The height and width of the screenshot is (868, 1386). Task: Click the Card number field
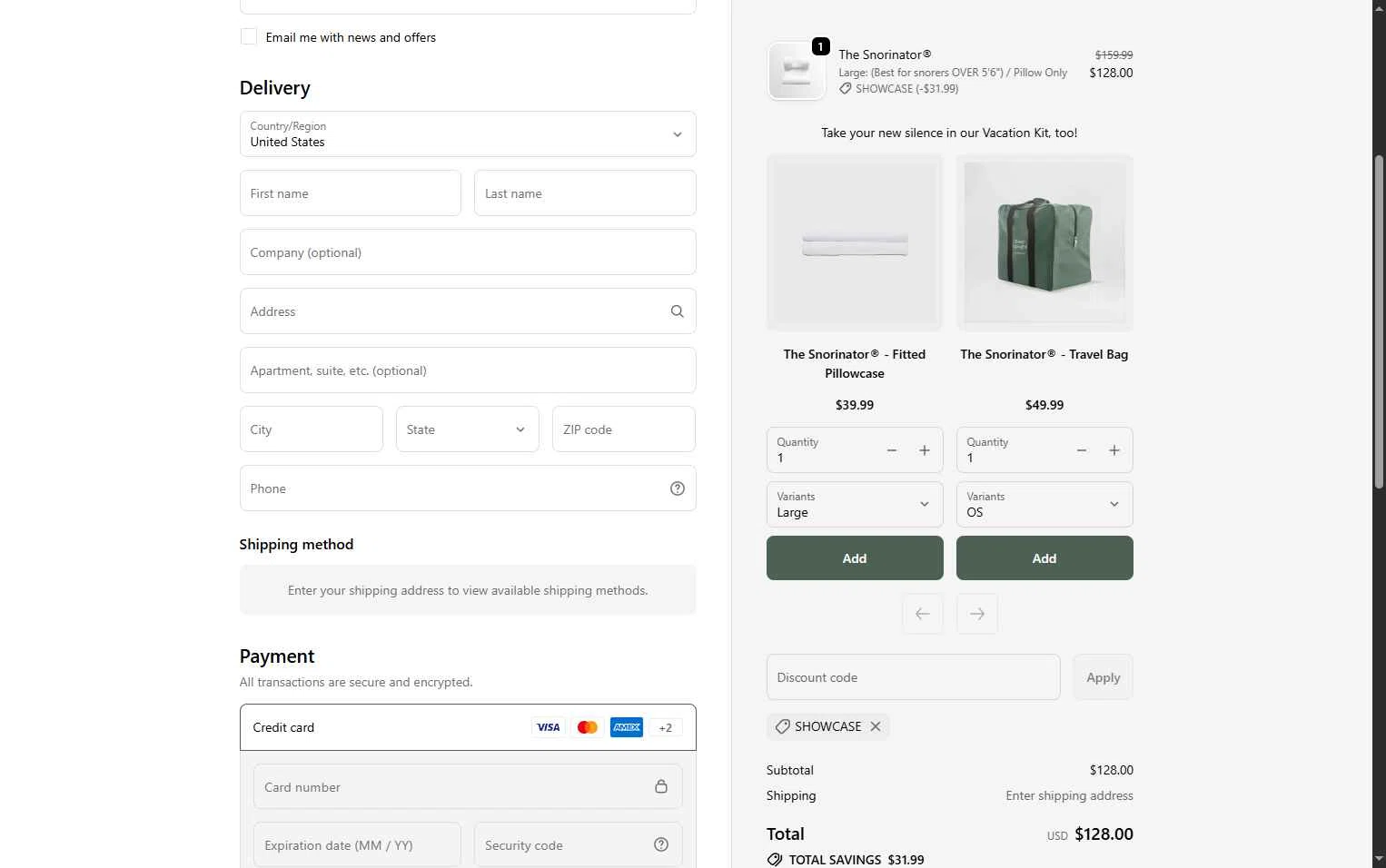click(x=468, y=786)
